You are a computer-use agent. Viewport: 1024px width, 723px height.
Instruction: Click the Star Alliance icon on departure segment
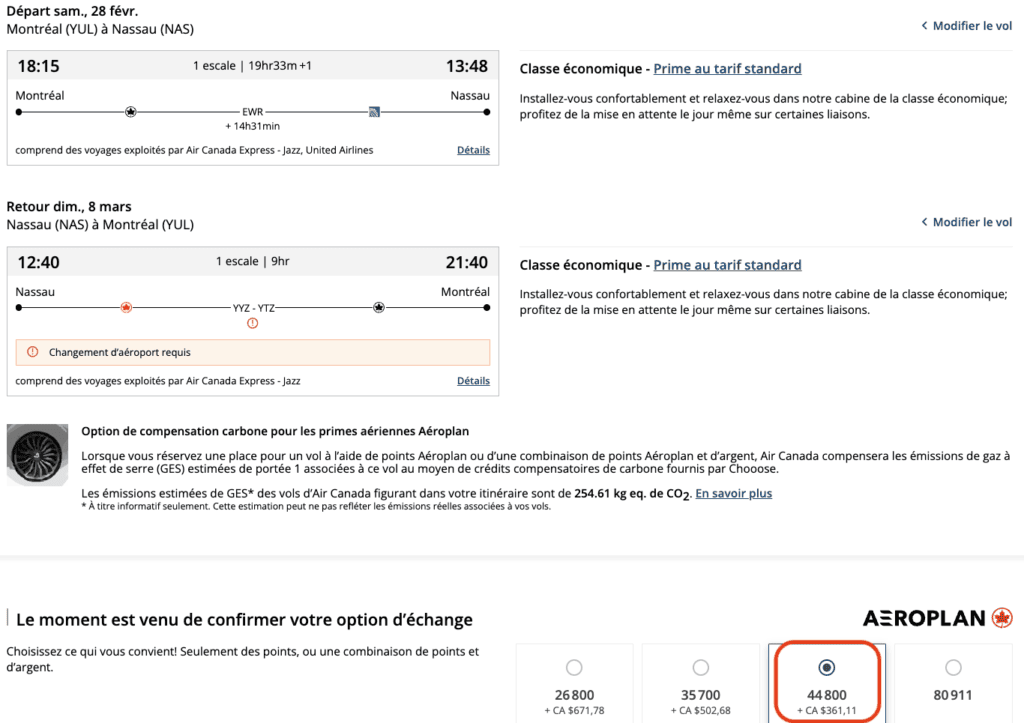(x=130, y=111)
